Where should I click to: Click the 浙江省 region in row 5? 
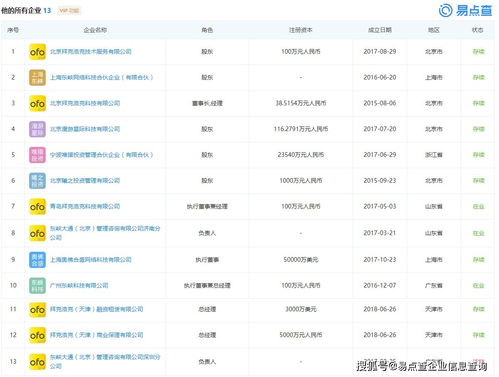coord(434,155)
